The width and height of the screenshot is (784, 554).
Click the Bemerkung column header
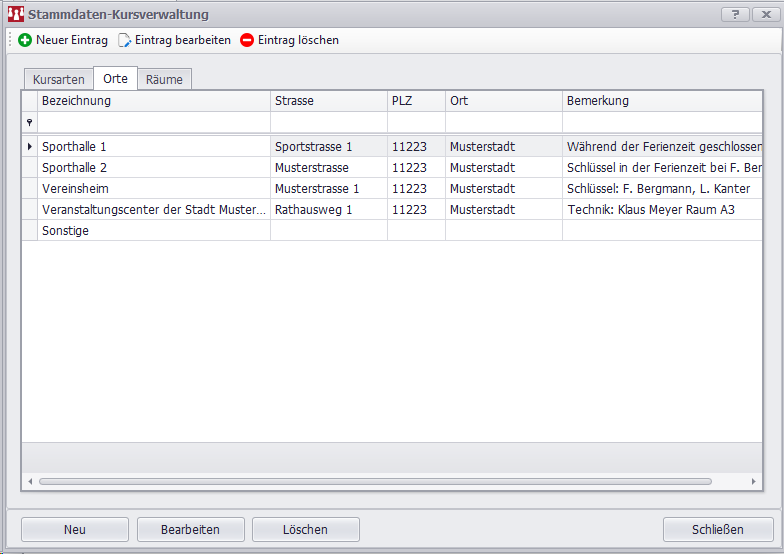(x=660, y=101)
